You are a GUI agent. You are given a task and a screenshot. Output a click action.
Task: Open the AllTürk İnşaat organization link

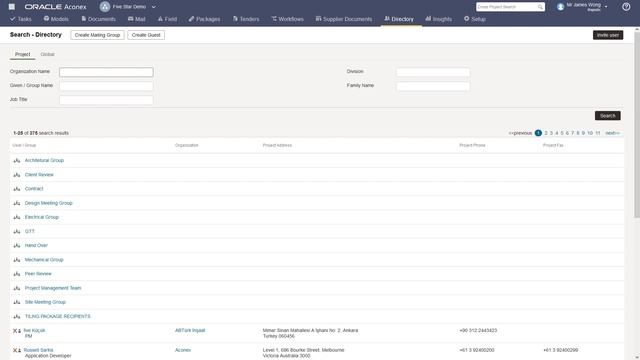[190, 330]
